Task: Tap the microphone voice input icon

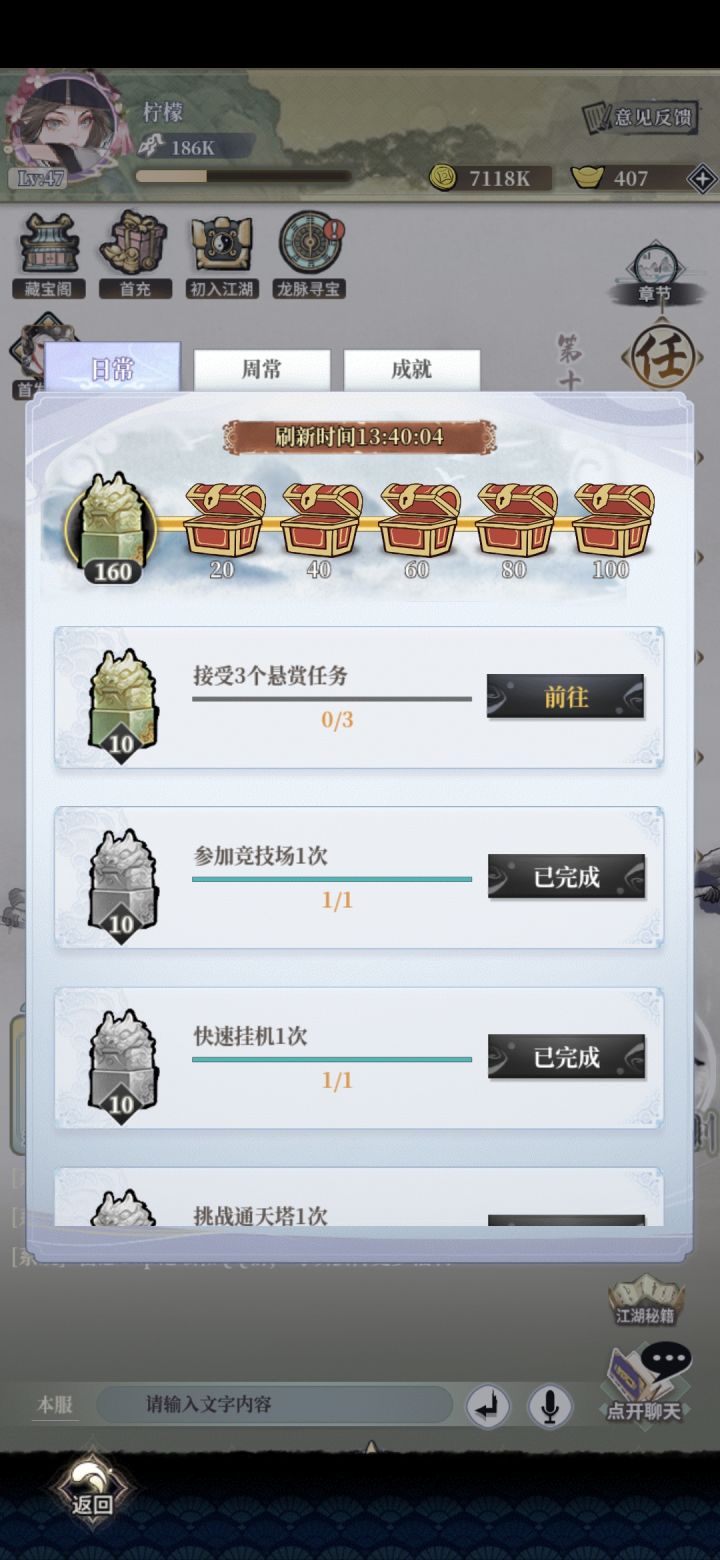Action: coord(548,1406)
